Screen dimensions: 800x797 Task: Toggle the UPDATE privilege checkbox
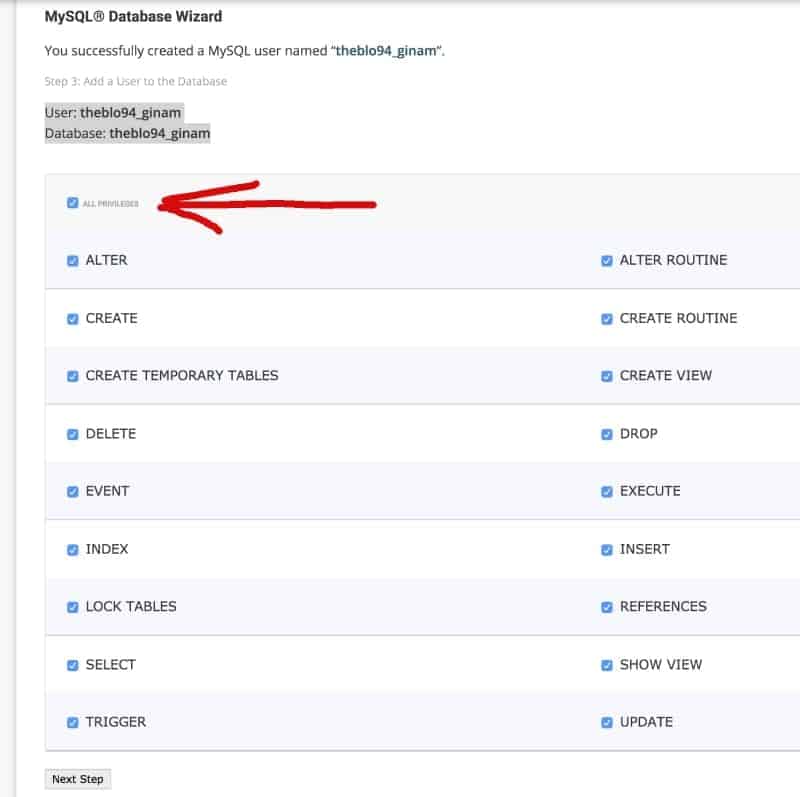coord(607,723)
